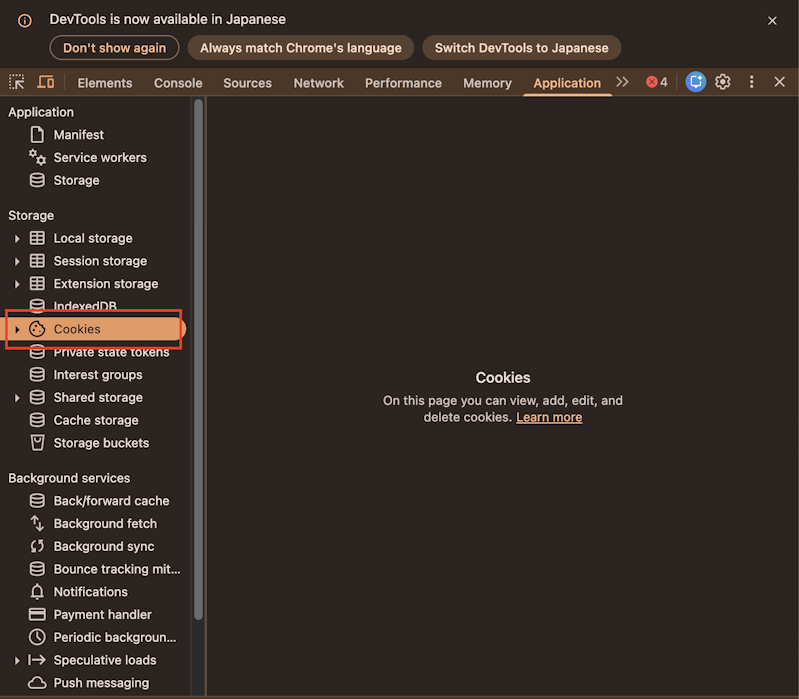Show more tabs with double chevron
This screenshot has height=699, width=799.
pos(622,82)
